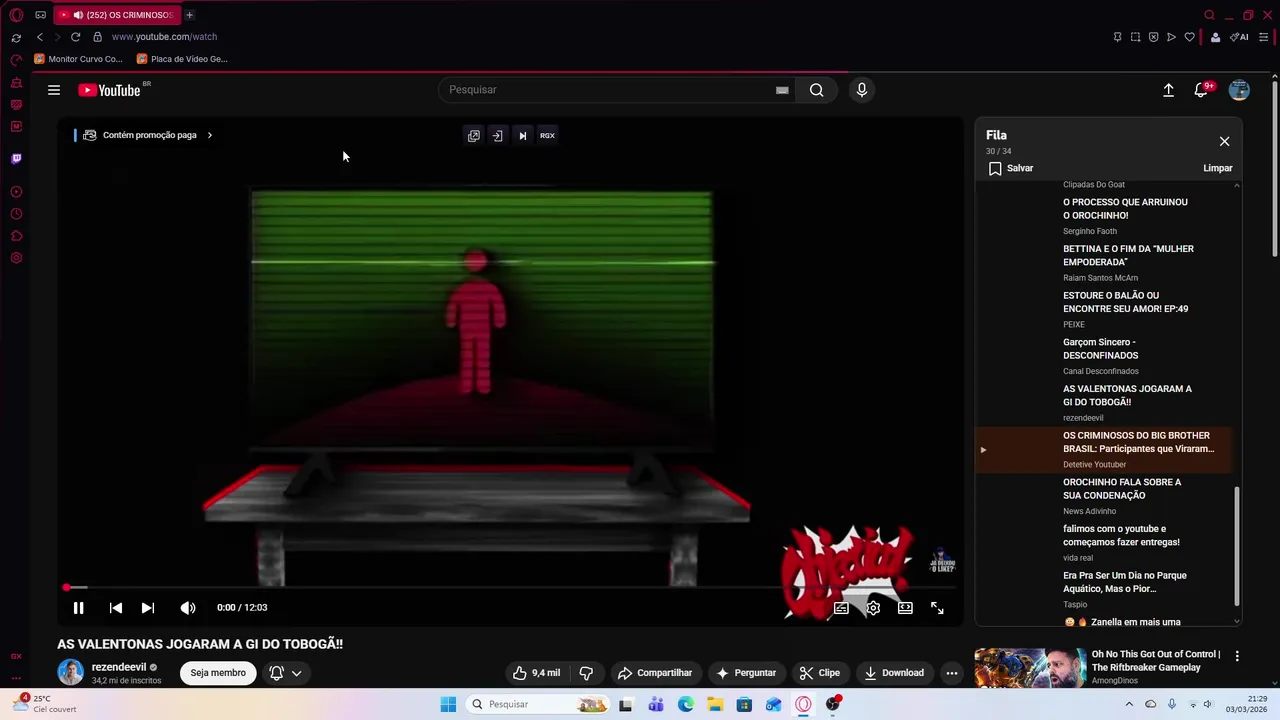Clear the queue with Limpar
Screen dimensions: 1280x720
click(x=1218, y=168)
